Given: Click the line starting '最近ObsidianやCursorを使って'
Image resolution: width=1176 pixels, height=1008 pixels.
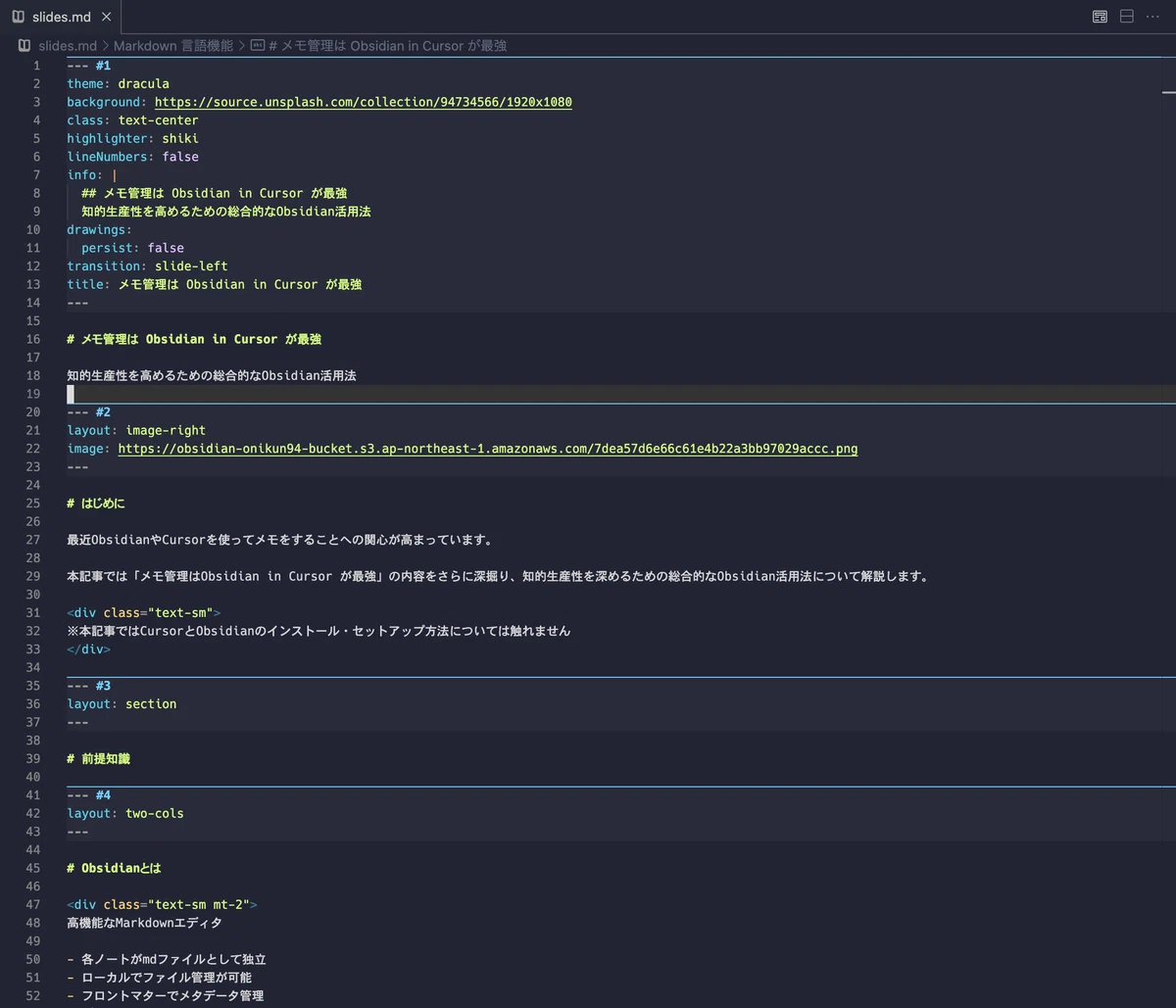Looking at the screenshot, I should point(279,540).
